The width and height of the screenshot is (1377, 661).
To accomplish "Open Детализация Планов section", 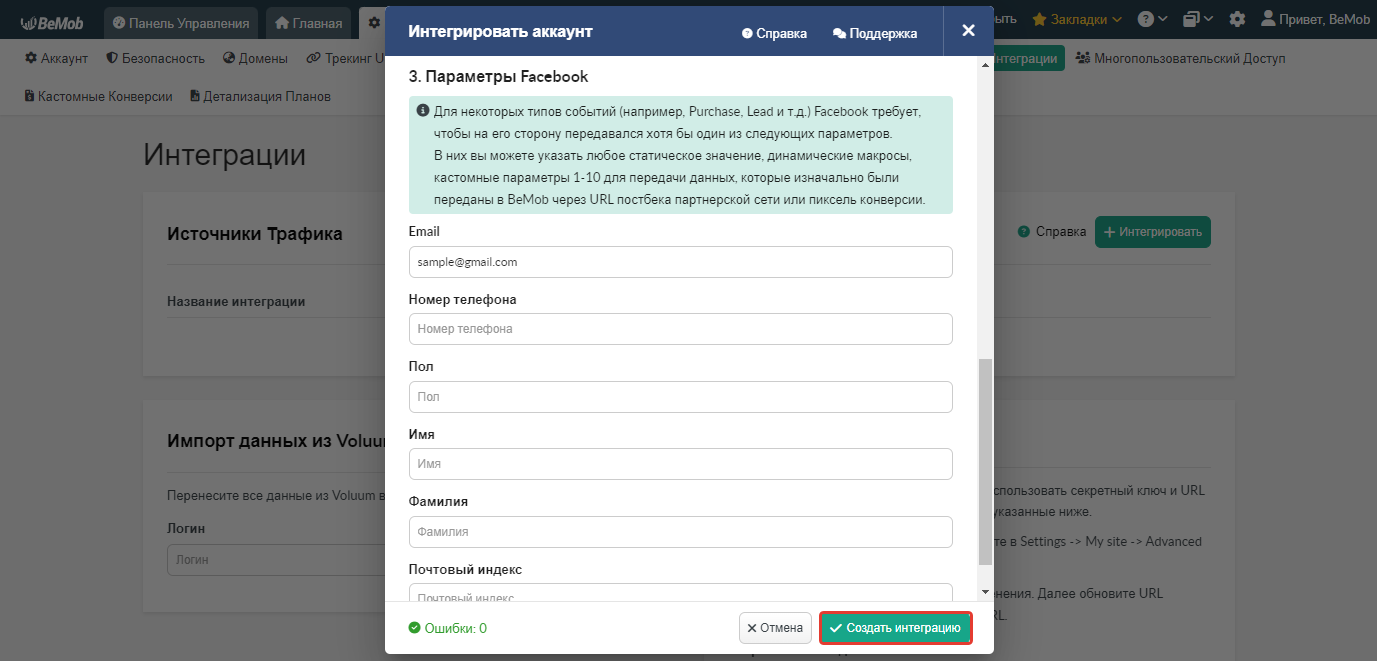I will (x=260, y=97).
